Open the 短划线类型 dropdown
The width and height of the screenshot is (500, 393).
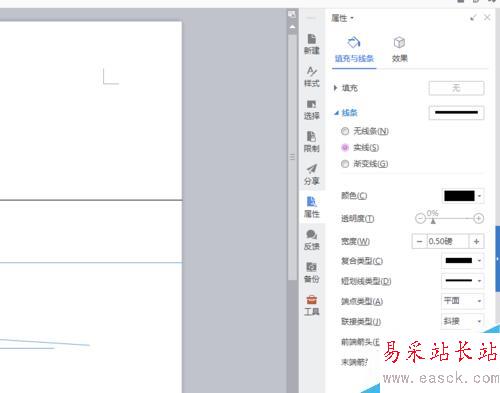point(462,281)
